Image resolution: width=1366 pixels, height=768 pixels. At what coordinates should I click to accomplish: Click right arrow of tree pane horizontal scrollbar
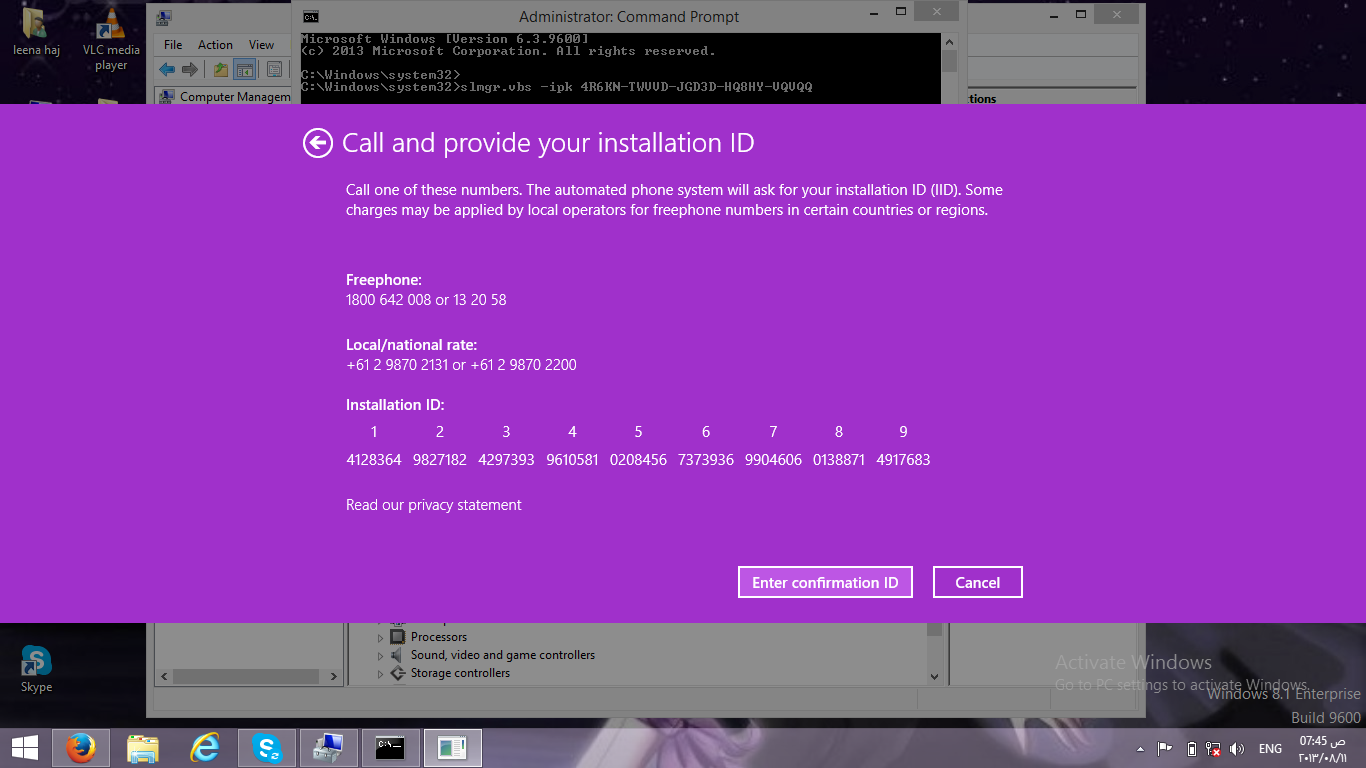coord(334,677)
